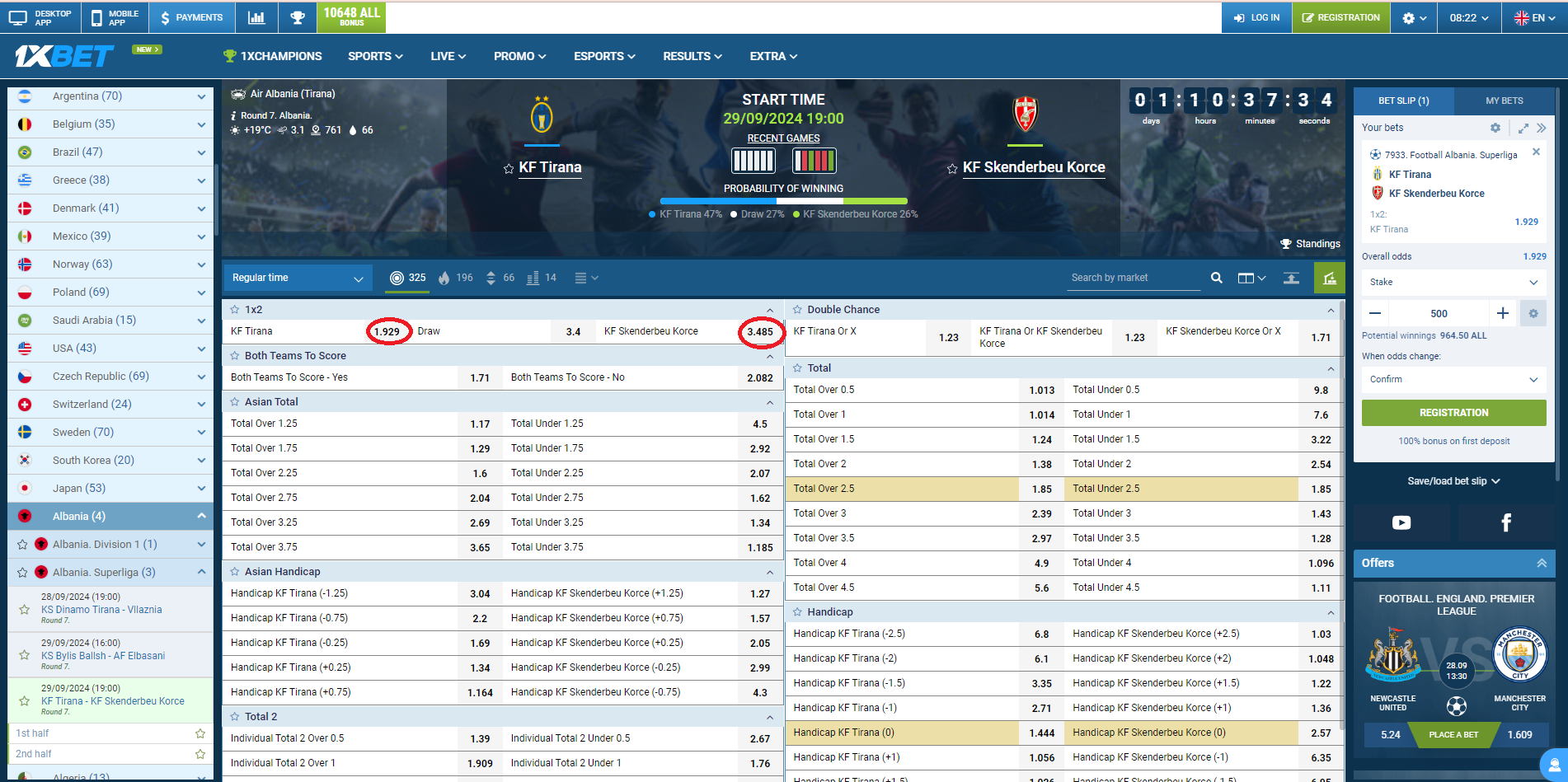1568x782 pixels.
Task: Open the support chat icon
Action: (x=1554, y=765)
